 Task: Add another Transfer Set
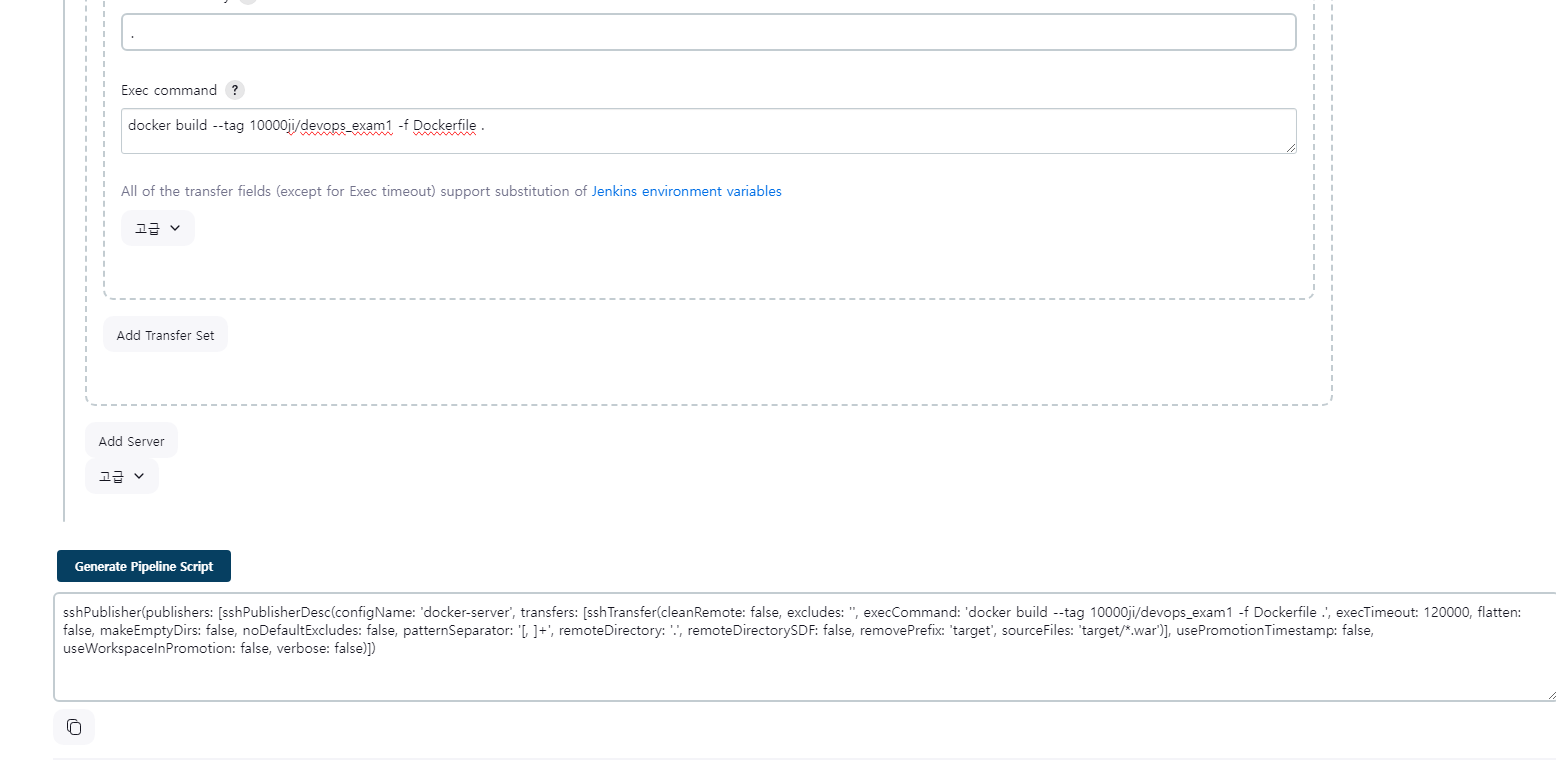[165, 335]
